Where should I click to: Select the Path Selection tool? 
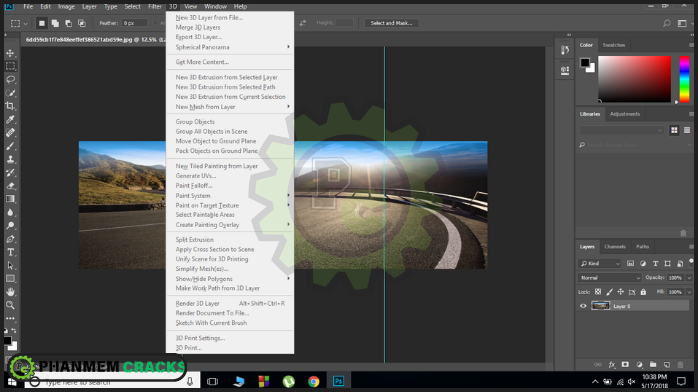10,266
